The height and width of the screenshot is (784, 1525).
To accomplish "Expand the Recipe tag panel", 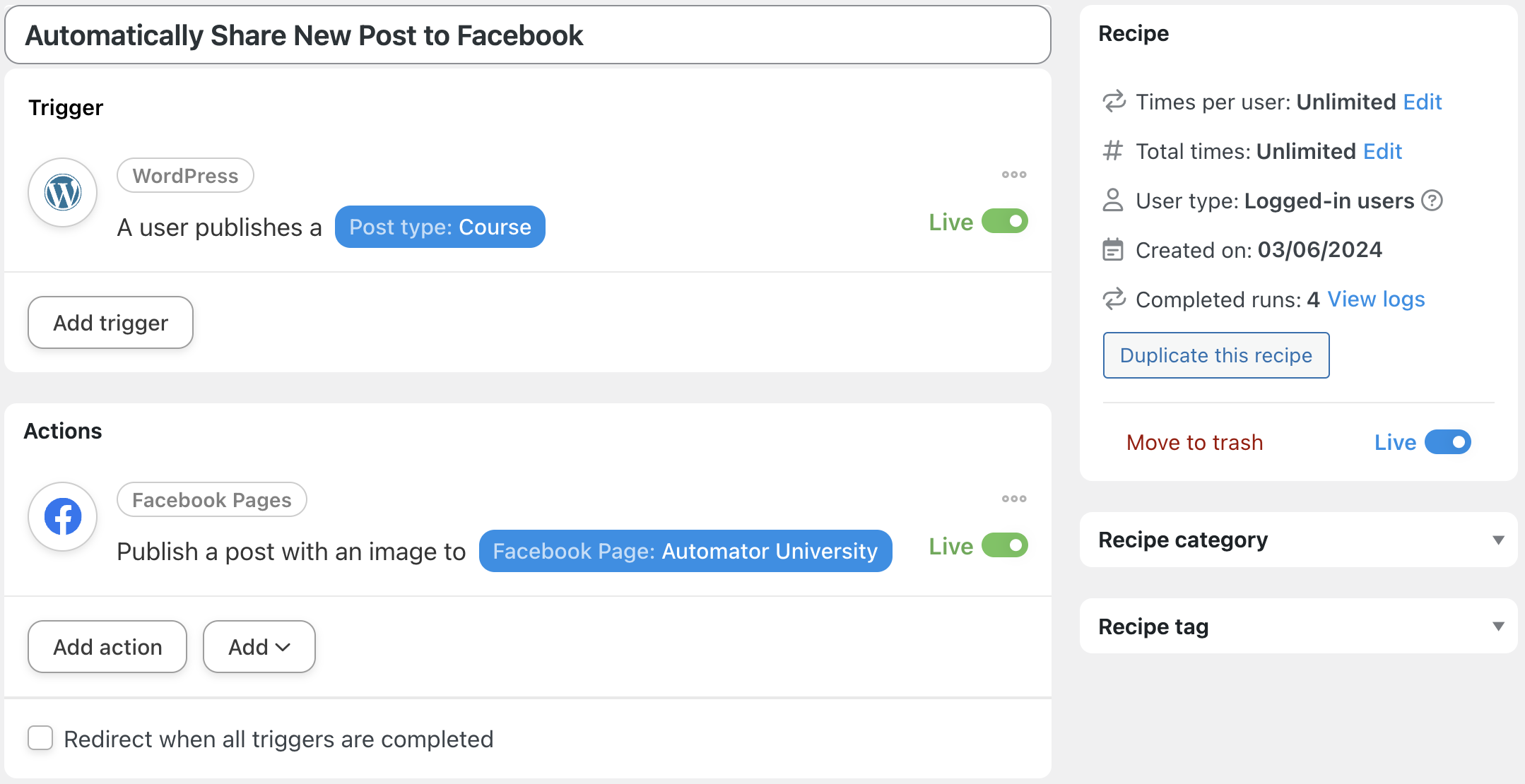I will (x=1497, y=626).
